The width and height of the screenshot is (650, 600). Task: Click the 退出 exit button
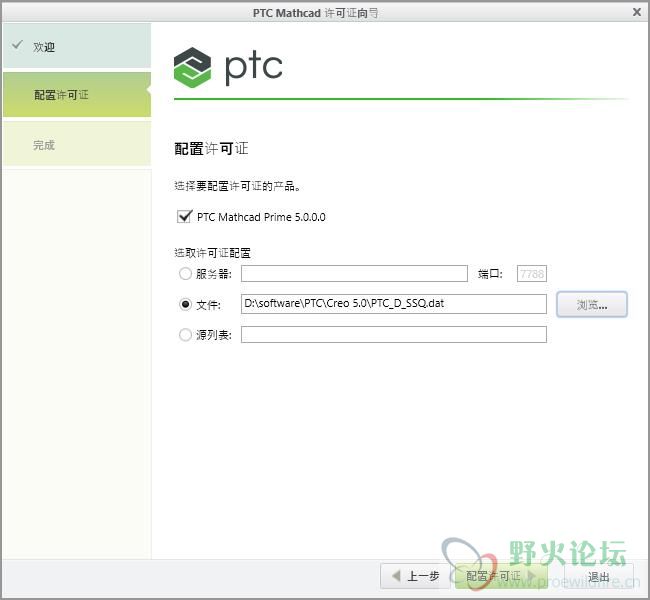599,576
